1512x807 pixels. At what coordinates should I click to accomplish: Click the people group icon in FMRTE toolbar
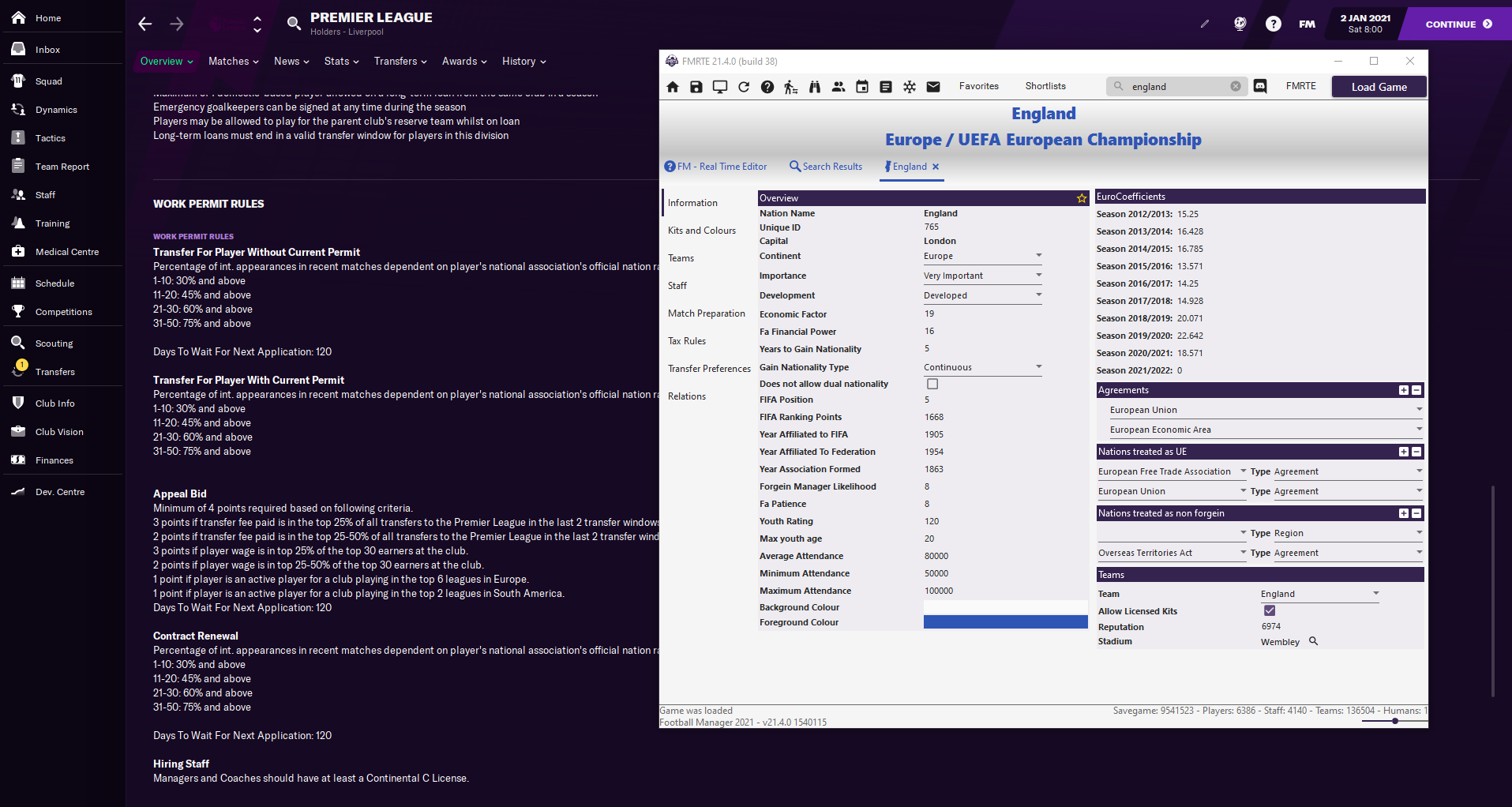point(839,87)
